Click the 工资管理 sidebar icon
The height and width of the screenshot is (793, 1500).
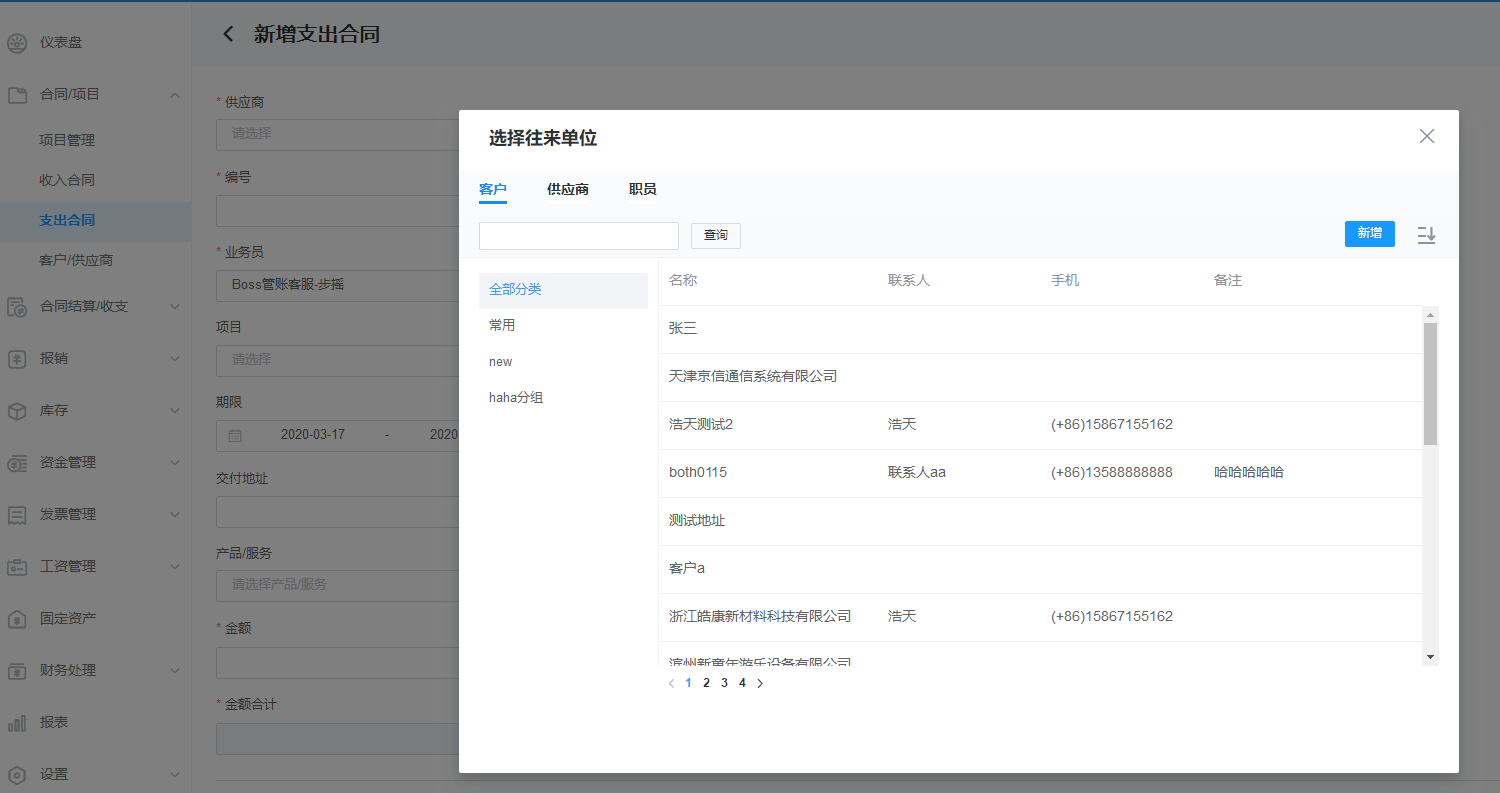coord(17,567)
